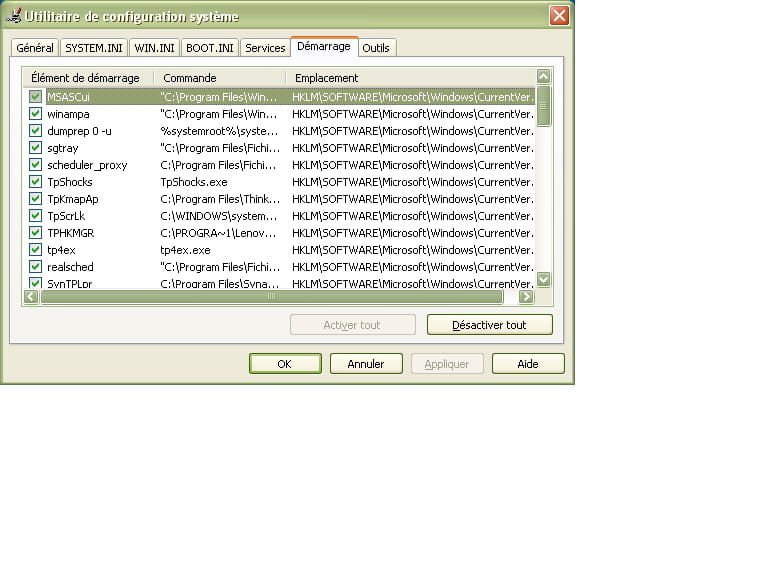This screenshot has width=779, height=569.
Task: Toggle the dumprep 0 -u checkbox
Action: coord(35,131)
